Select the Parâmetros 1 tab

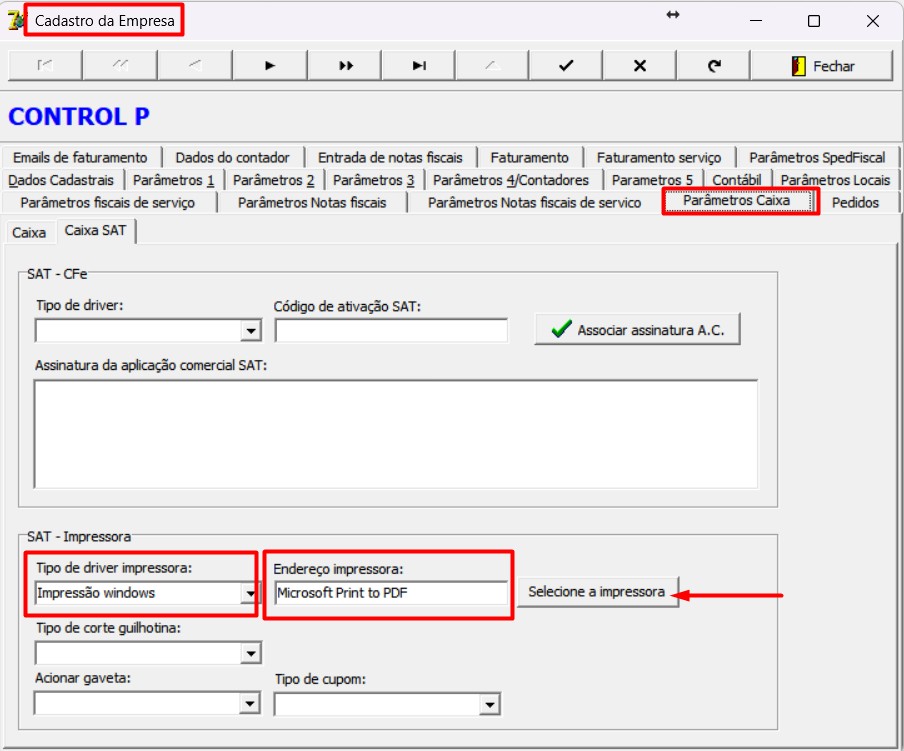(174, 180)
